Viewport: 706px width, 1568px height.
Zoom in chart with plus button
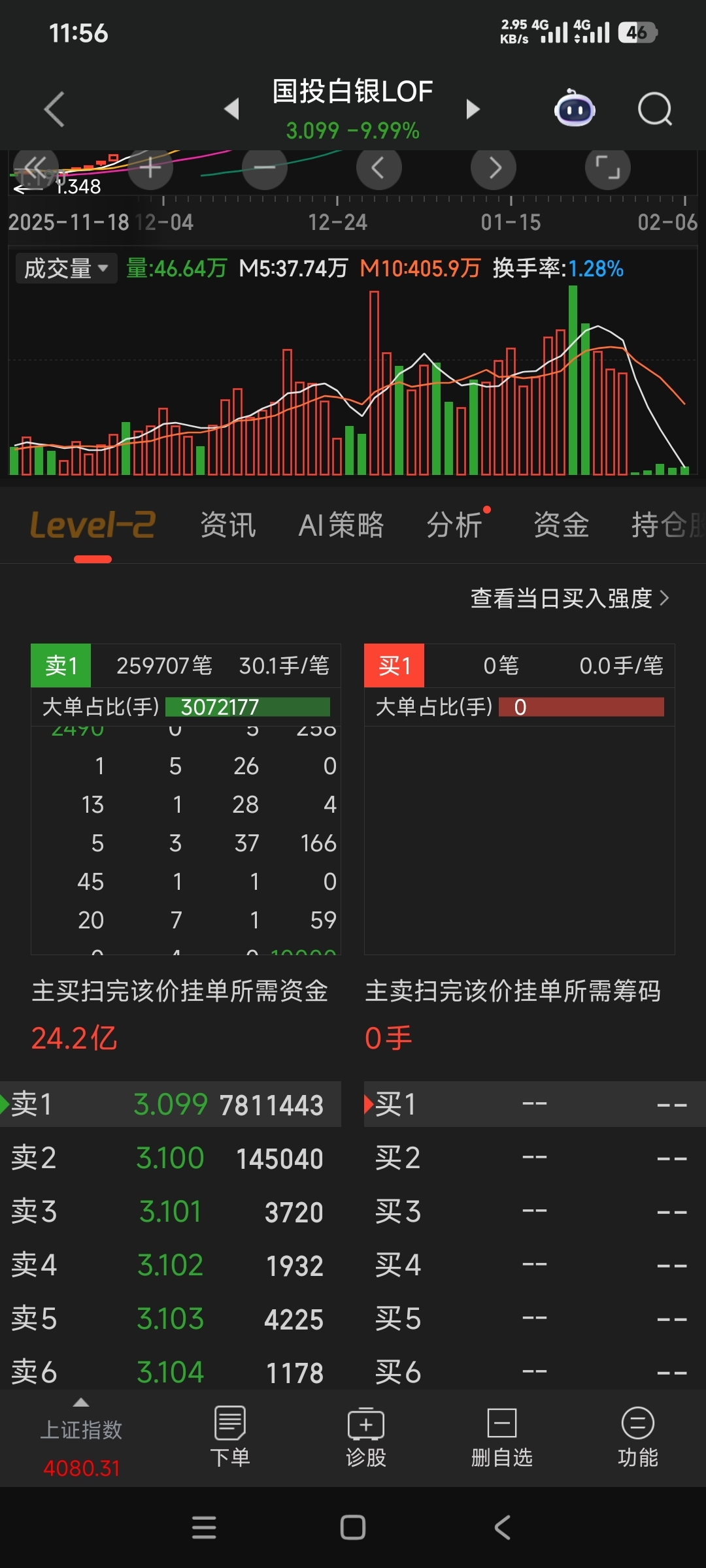pos(150,168)
